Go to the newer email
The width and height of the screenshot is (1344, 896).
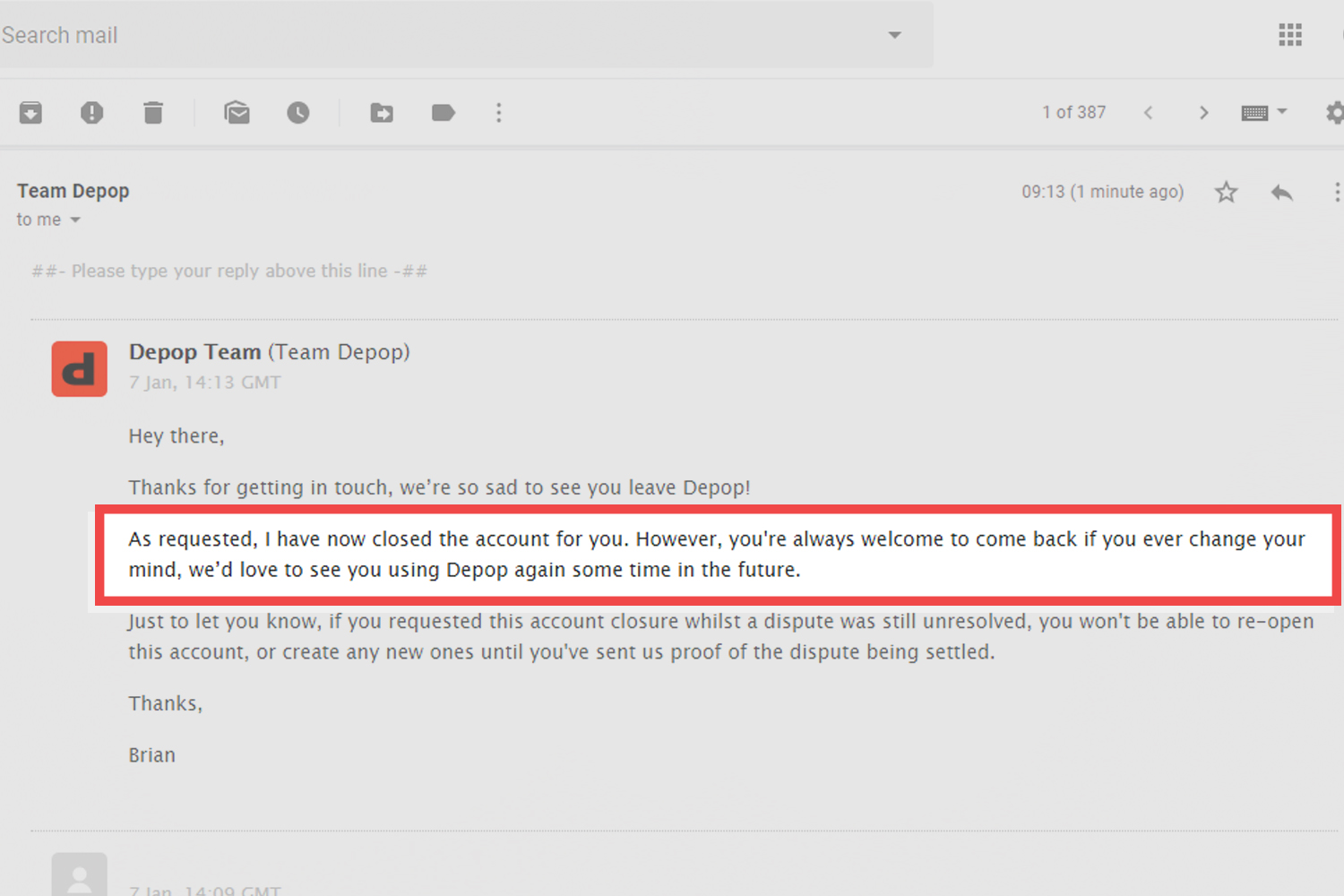[x=1148, y=113]
